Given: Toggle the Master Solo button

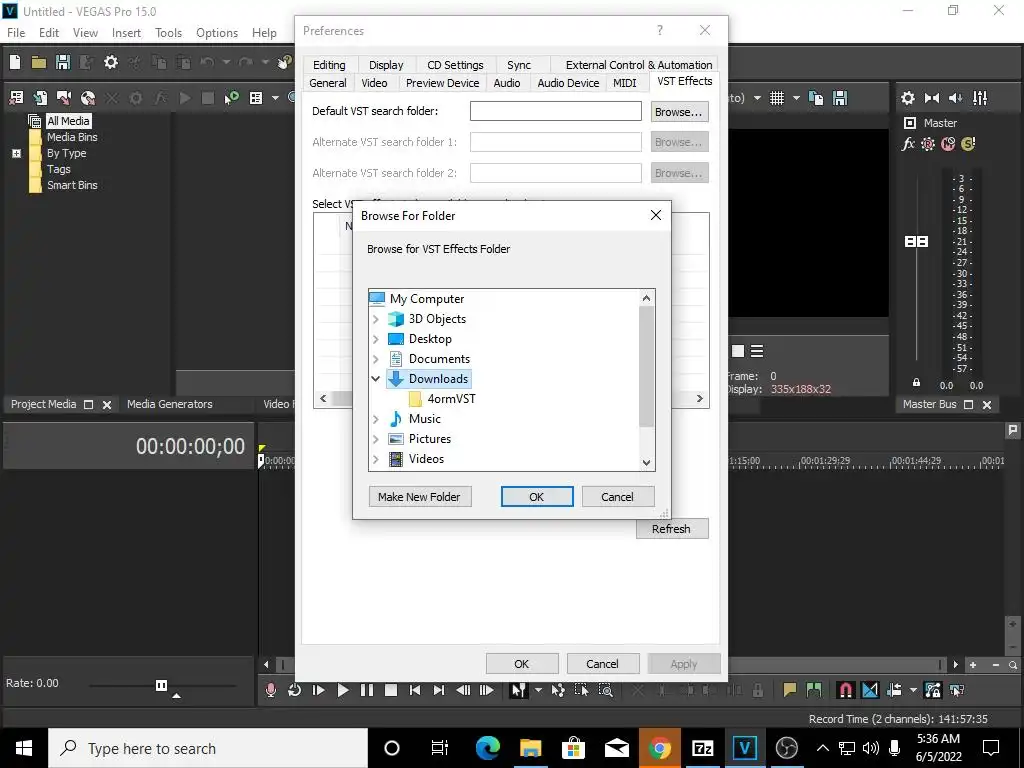Looking at the screenshot, I should point(968,144).
